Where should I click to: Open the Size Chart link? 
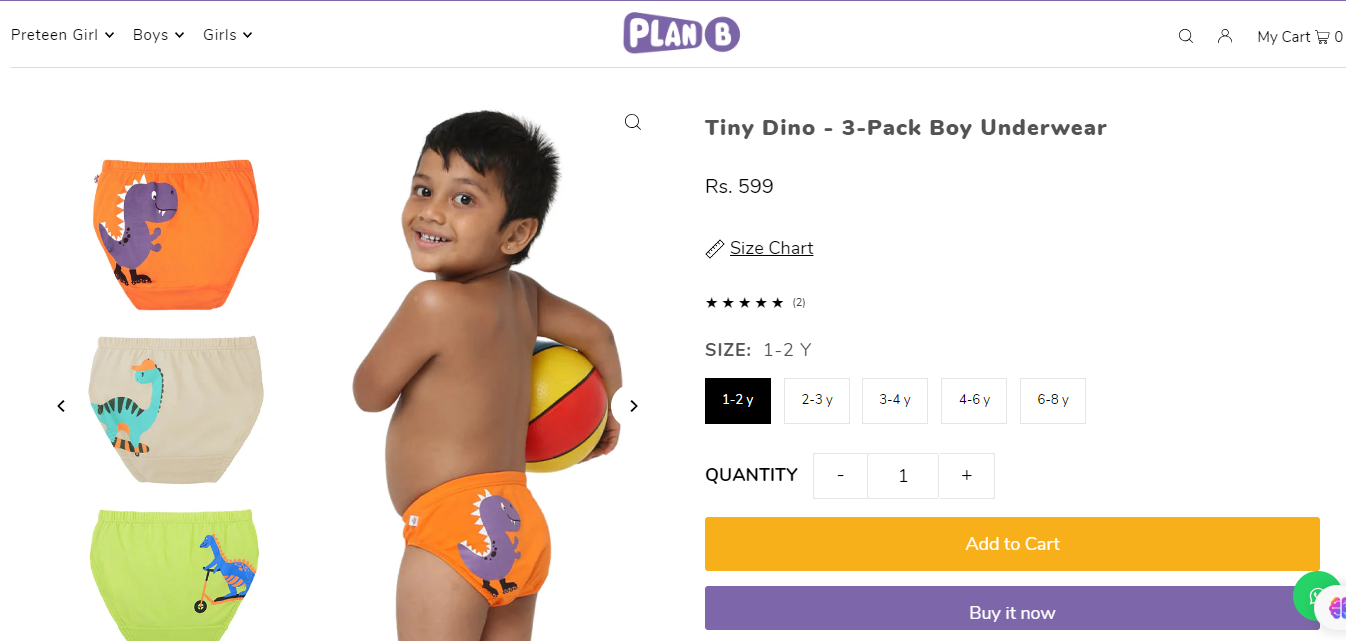coord(771,248)
